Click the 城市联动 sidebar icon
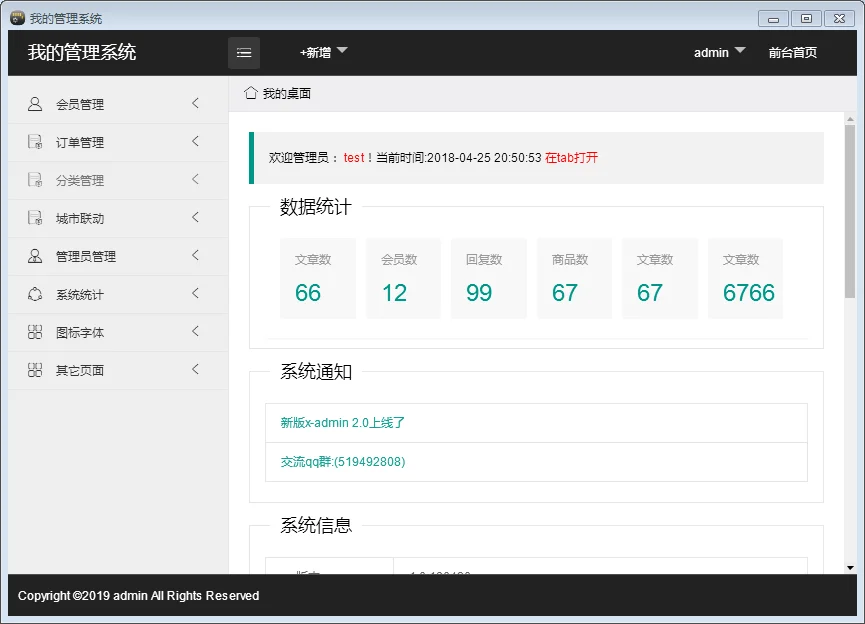The image size is (865, 624). coord(35,218)
